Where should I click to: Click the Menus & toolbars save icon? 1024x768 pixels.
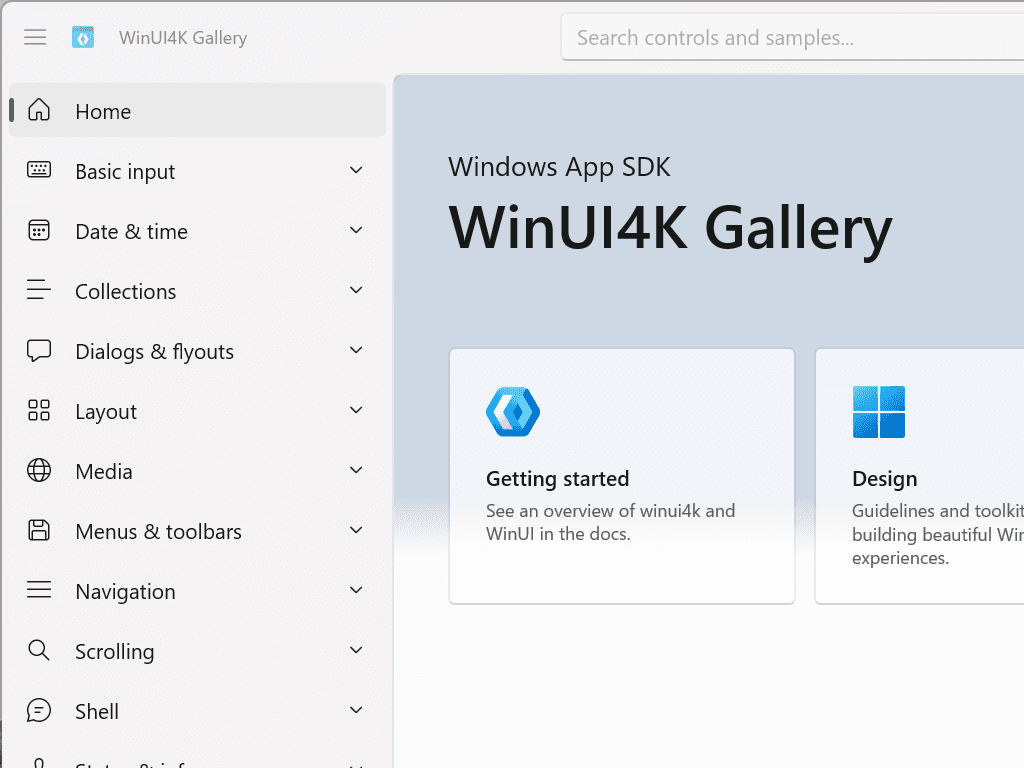coord(39,530)
